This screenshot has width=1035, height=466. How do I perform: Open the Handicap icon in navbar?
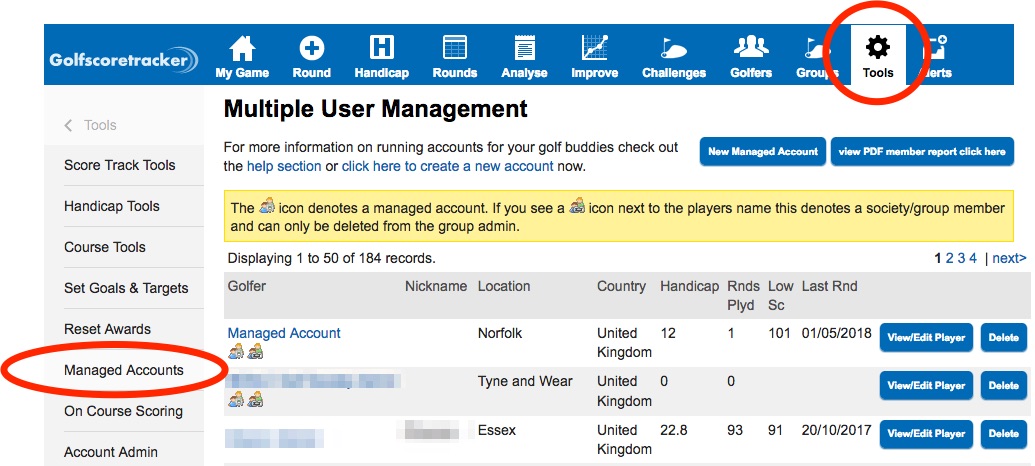pyautogui.click(x=381, y=49)
